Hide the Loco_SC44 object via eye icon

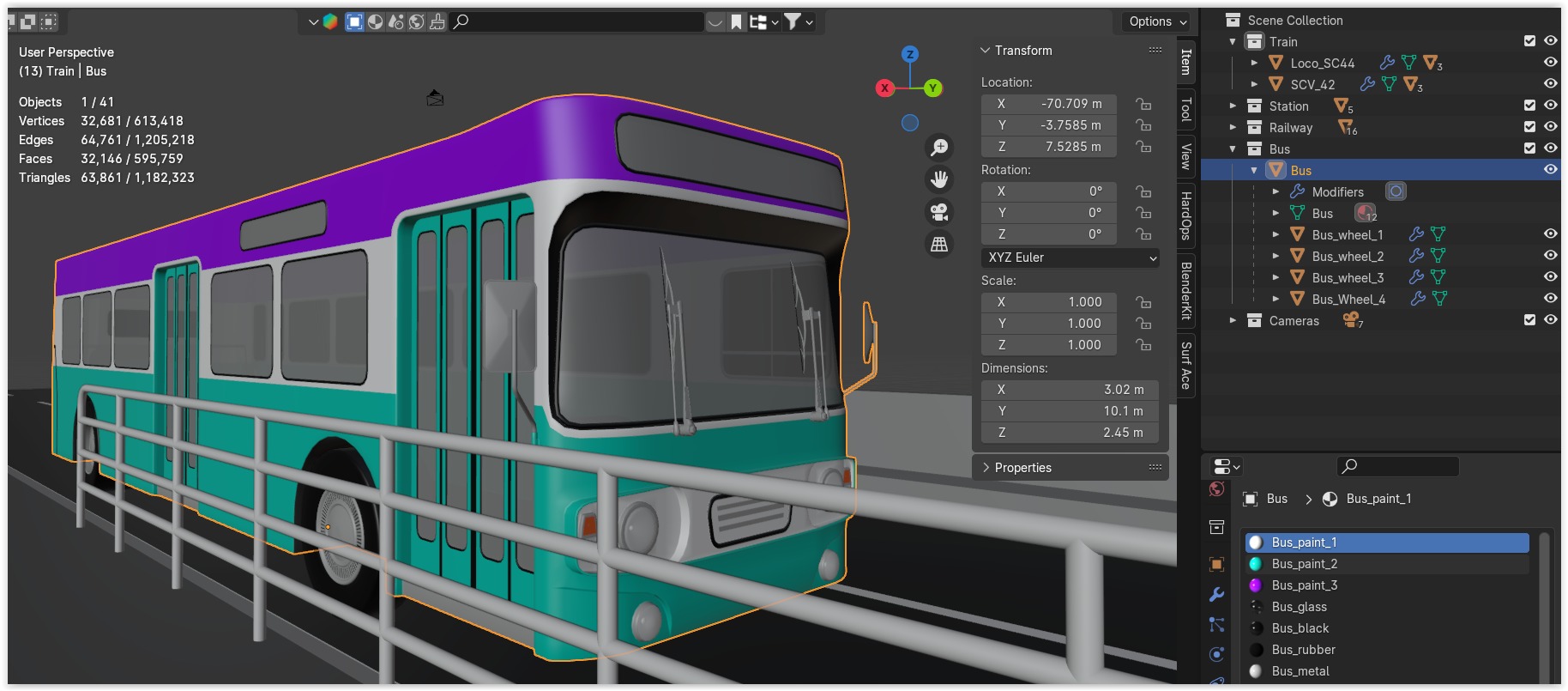click(x=1550, y=62)
